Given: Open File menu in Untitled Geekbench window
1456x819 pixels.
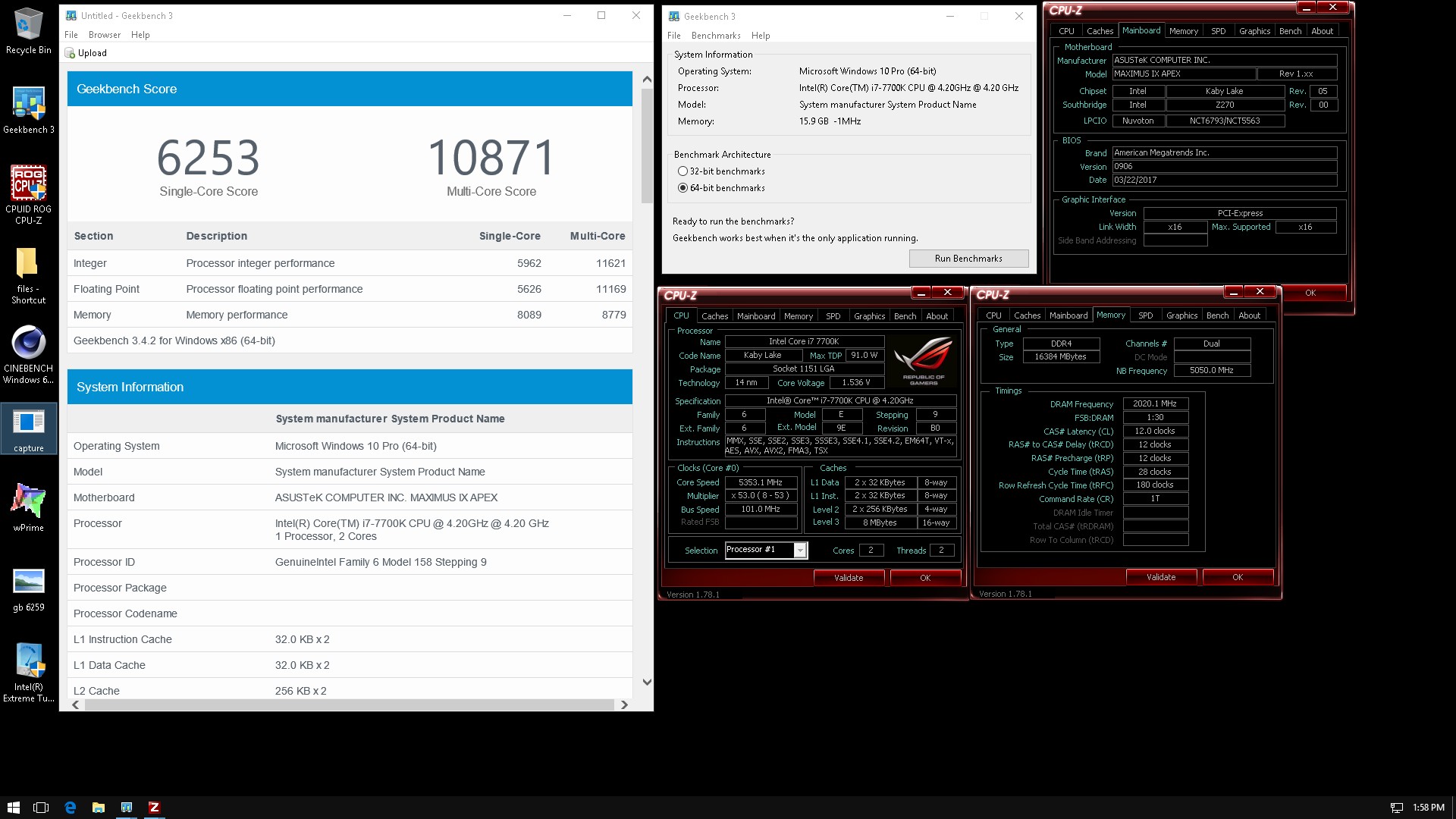Looking at the screenshot, I should click(71, 35).
